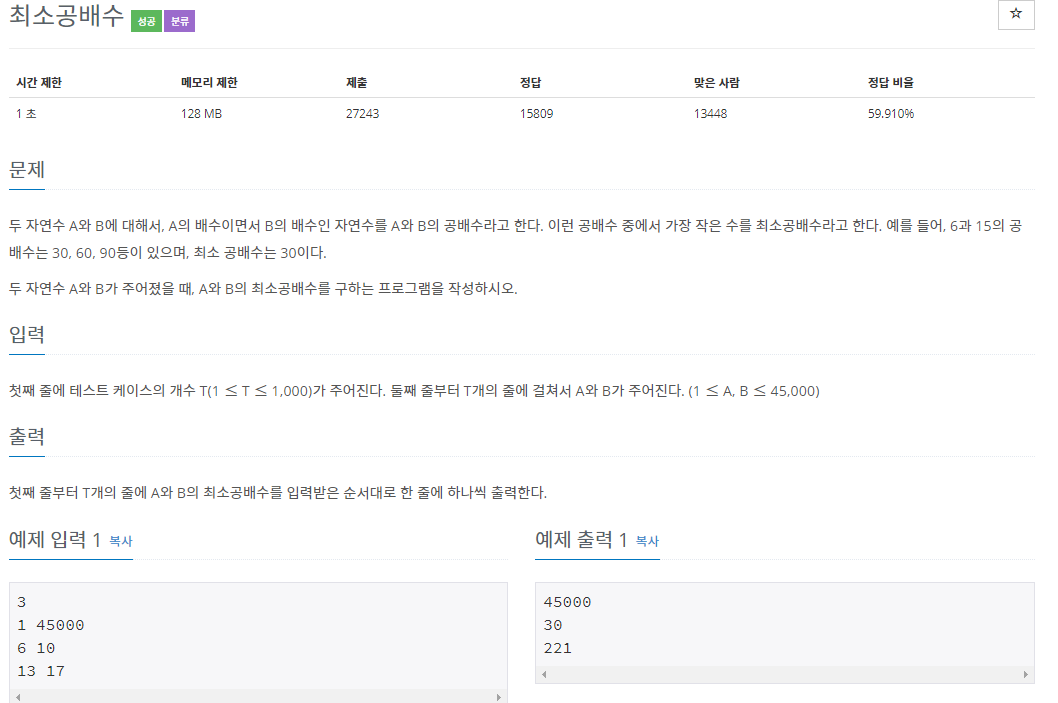Click the 59.910% ratio value
The image size is (1058, 703).
coord(891,113)
